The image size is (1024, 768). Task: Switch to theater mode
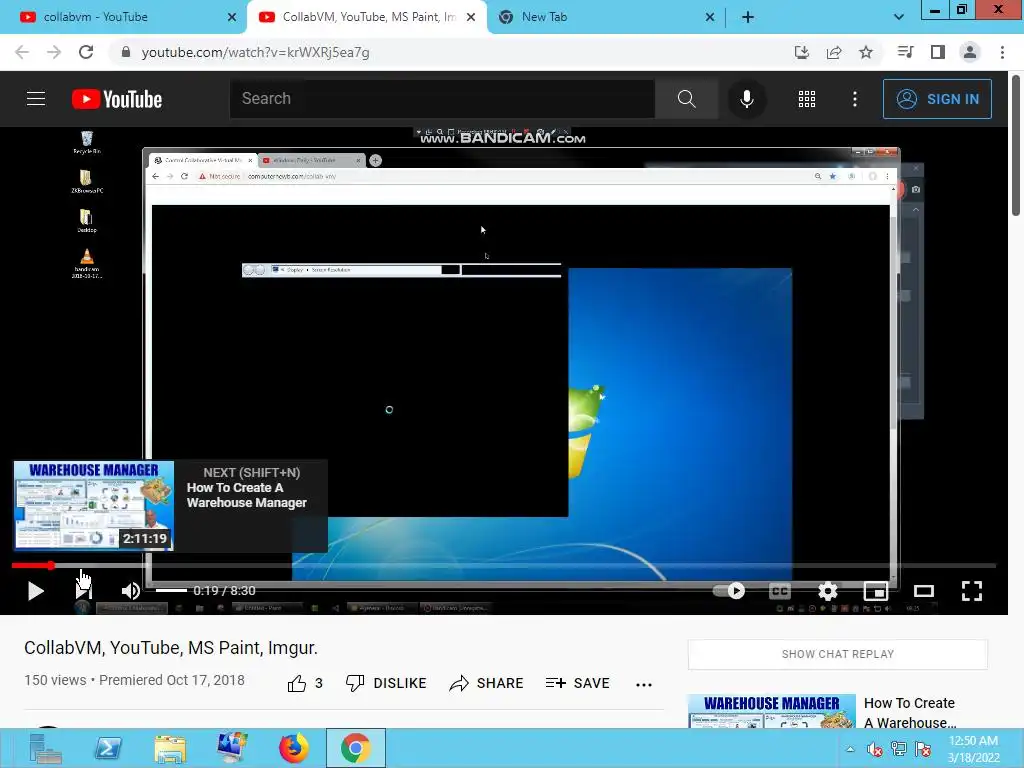(923, 591)
